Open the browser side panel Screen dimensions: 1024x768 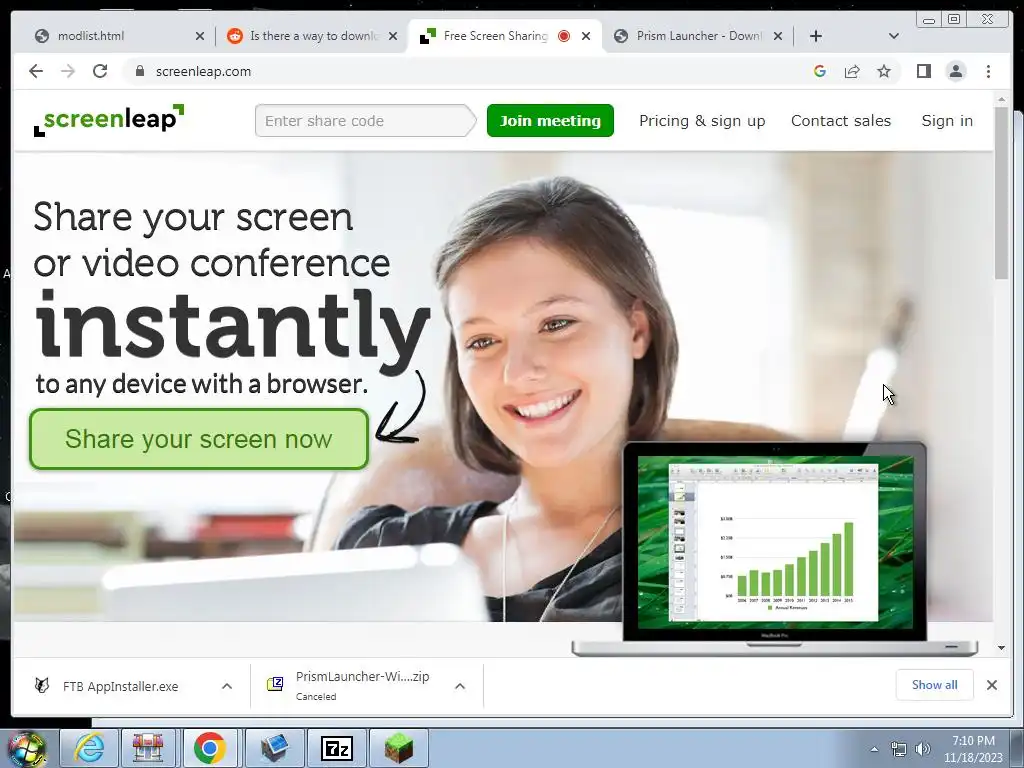[923, 71]
